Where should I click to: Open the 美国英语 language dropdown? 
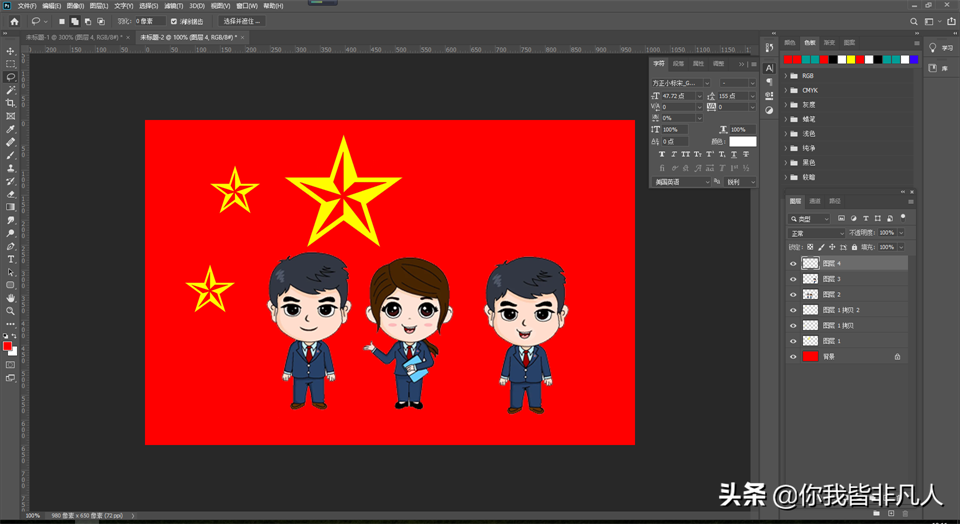click(x=681, y=182)
